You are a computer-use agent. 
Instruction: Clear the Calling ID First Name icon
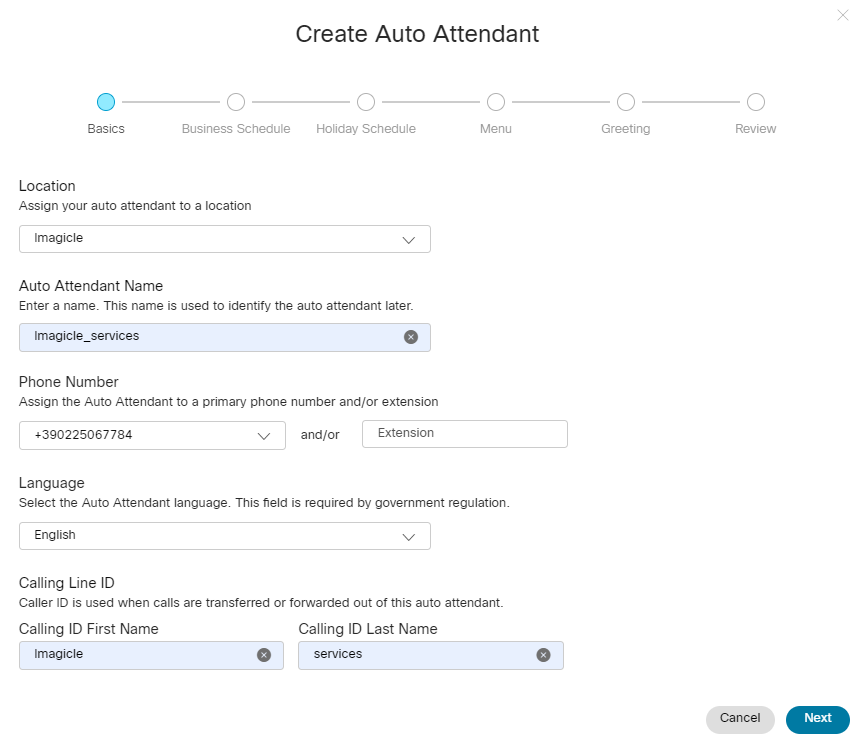click(264, 655)
